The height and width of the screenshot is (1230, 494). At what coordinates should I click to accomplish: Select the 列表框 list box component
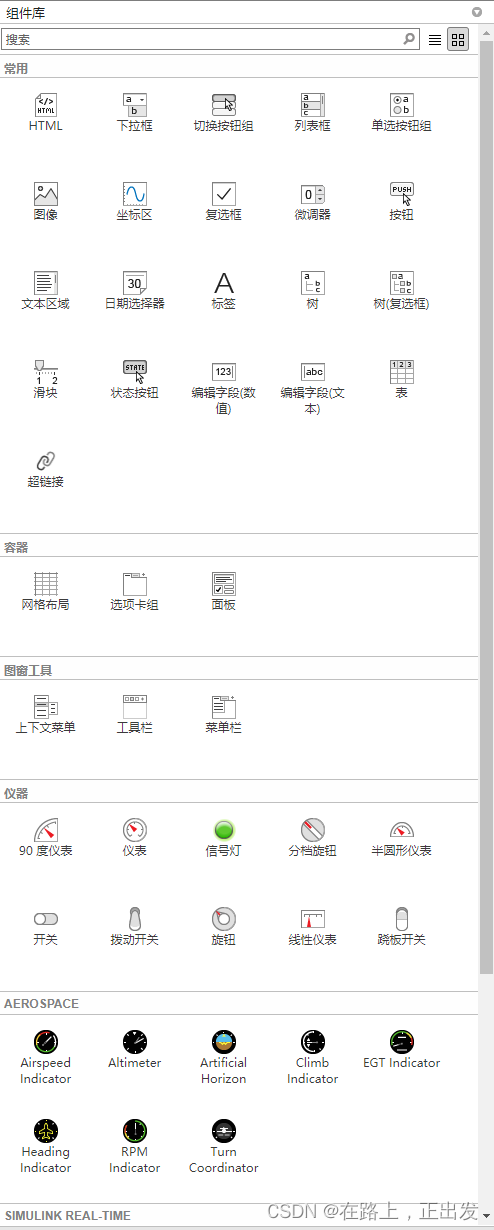312,105
